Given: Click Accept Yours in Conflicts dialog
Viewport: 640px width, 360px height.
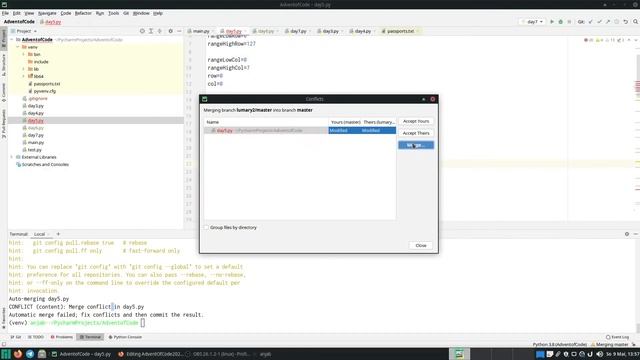Looking at the screenshot, I should [416, 121].
